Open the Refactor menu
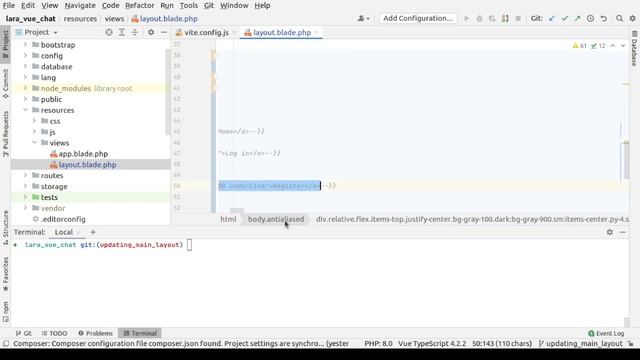 140,5
